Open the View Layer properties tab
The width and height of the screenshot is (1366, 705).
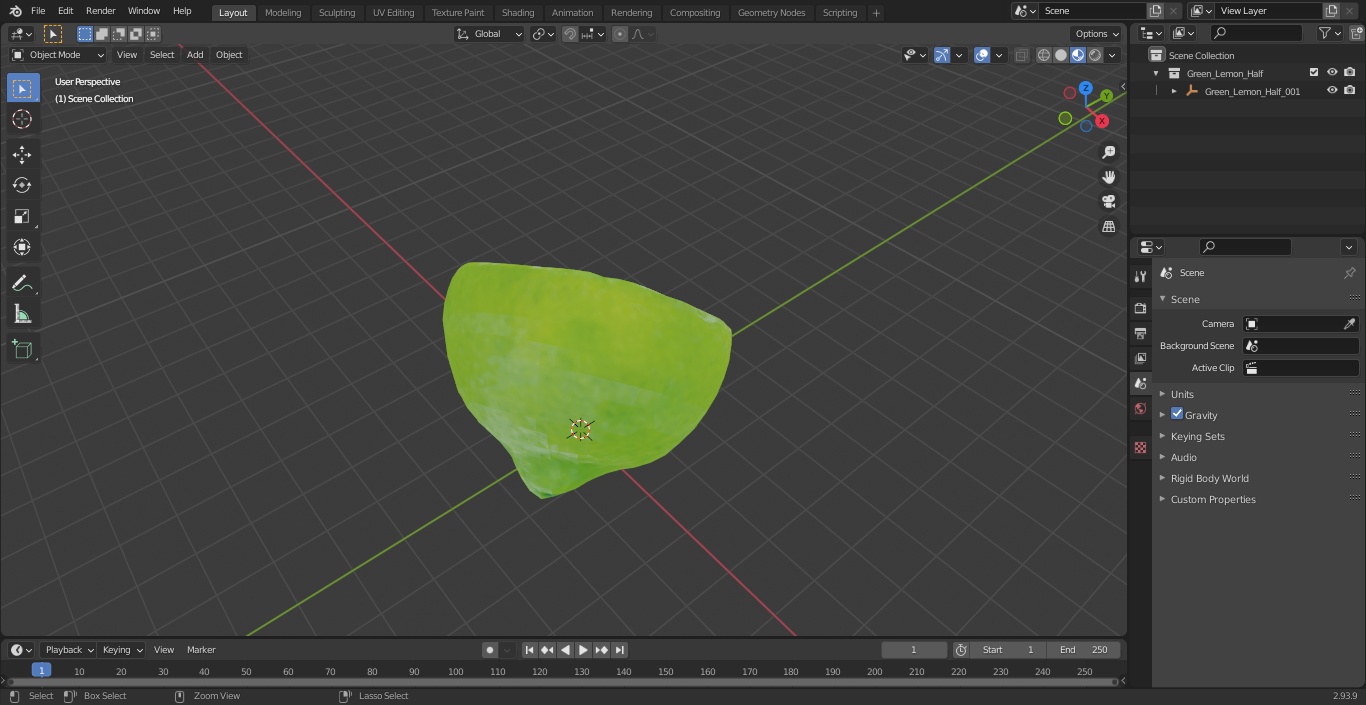point(1140,358)
